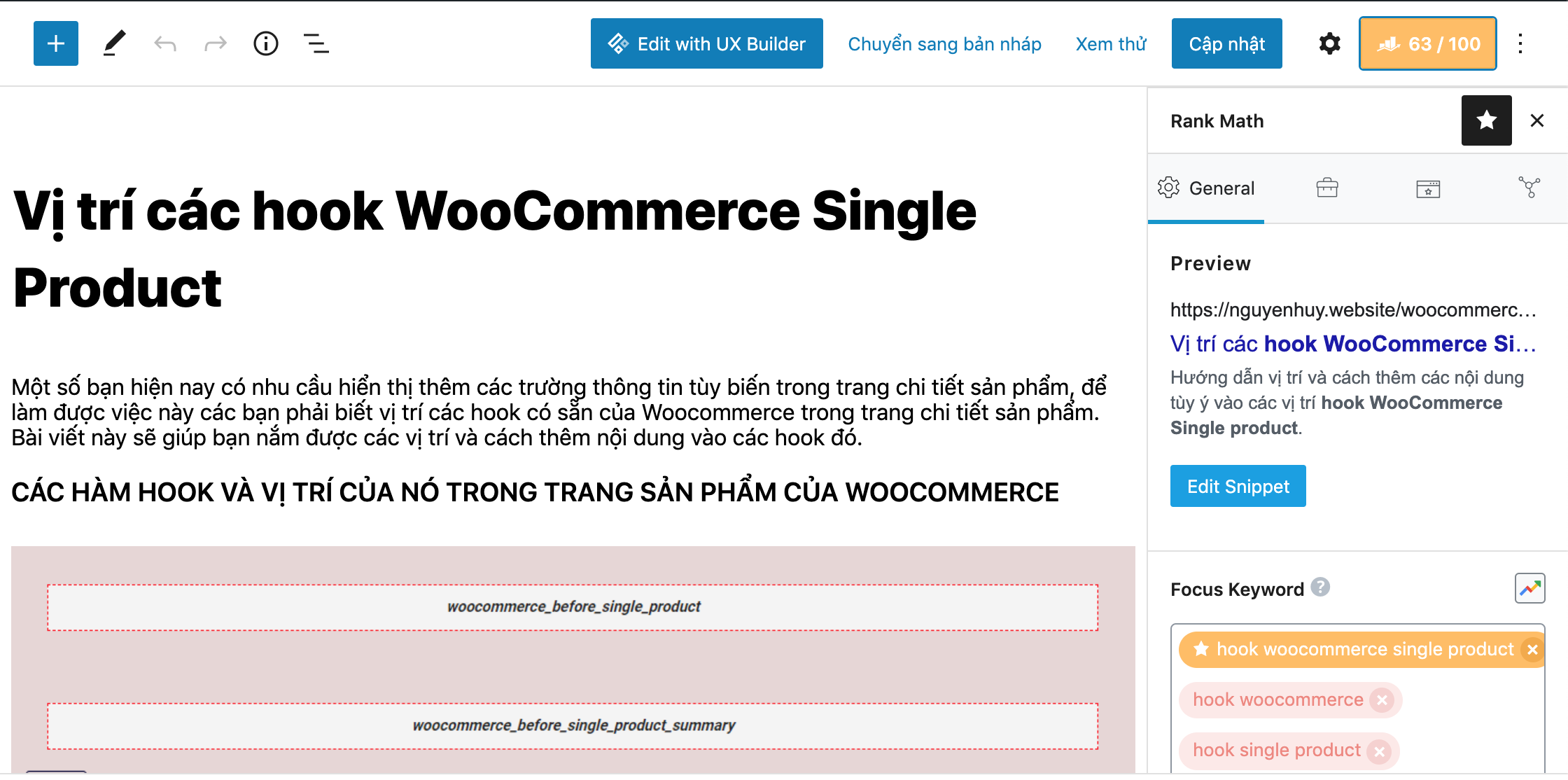The image size is (1568, 780).
Task: Open Rank Math Social tab icon
Action: point(1529,188)
